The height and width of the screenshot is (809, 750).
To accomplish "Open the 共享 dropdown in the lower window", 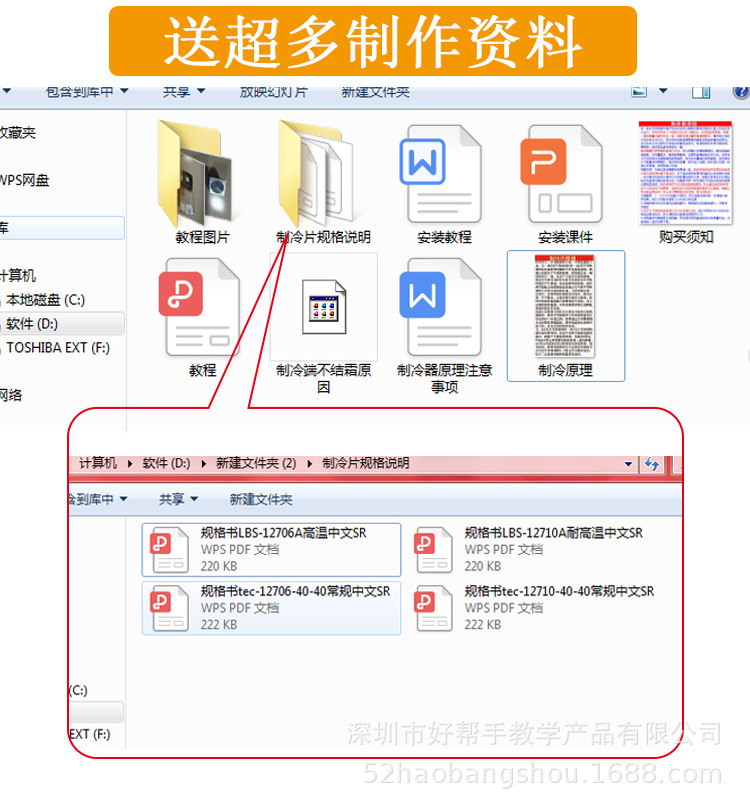I will point(178,499).
